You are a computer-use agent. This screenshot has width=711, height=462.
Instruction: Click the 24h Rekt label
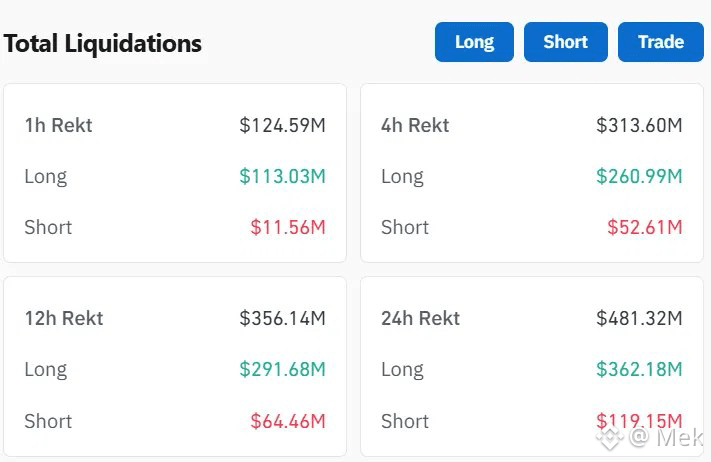coord(420,318)
